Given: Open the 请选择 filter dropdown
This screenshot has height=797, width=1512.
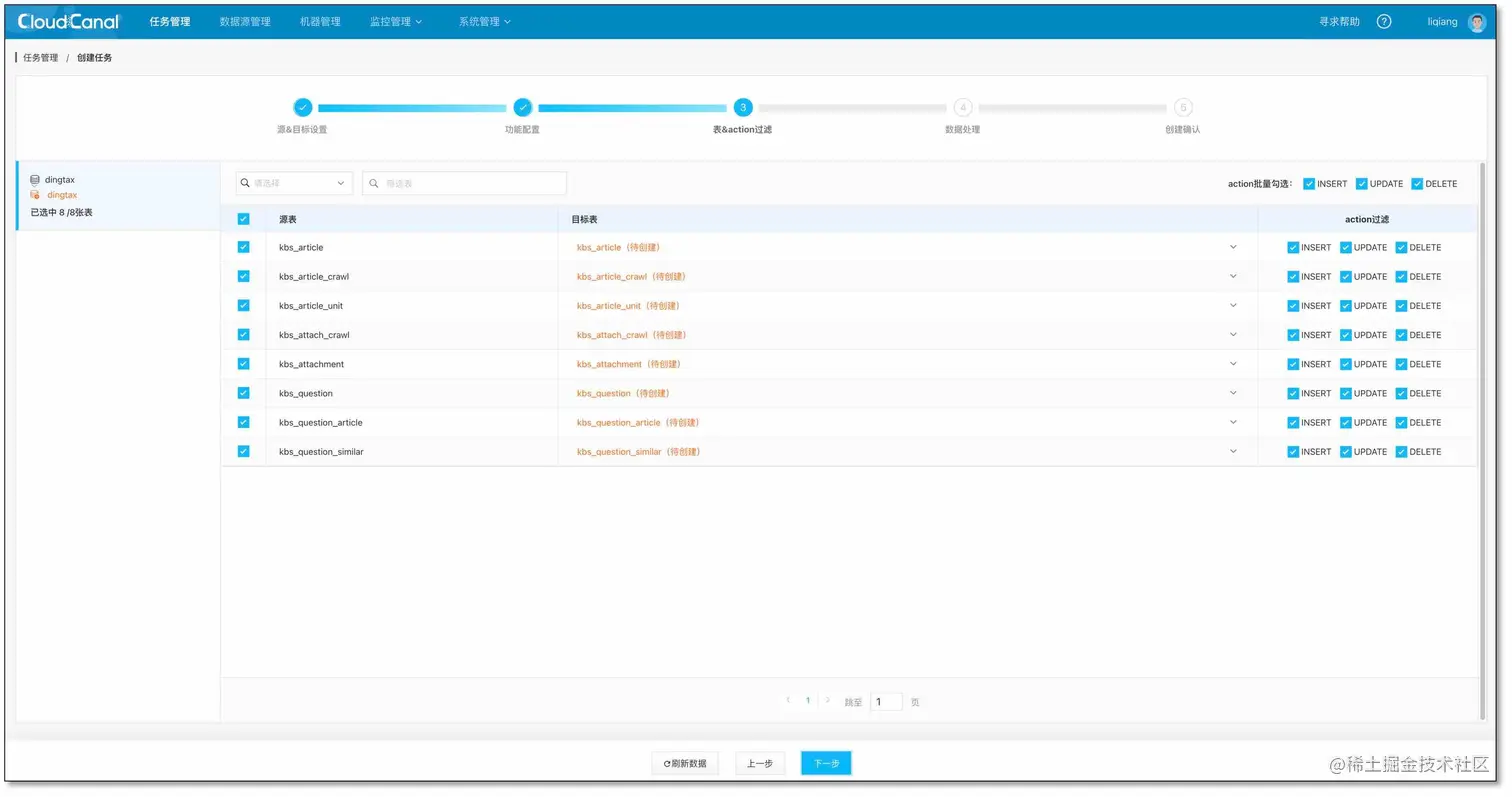Looking at the screenshot, I should pos(294,183).
